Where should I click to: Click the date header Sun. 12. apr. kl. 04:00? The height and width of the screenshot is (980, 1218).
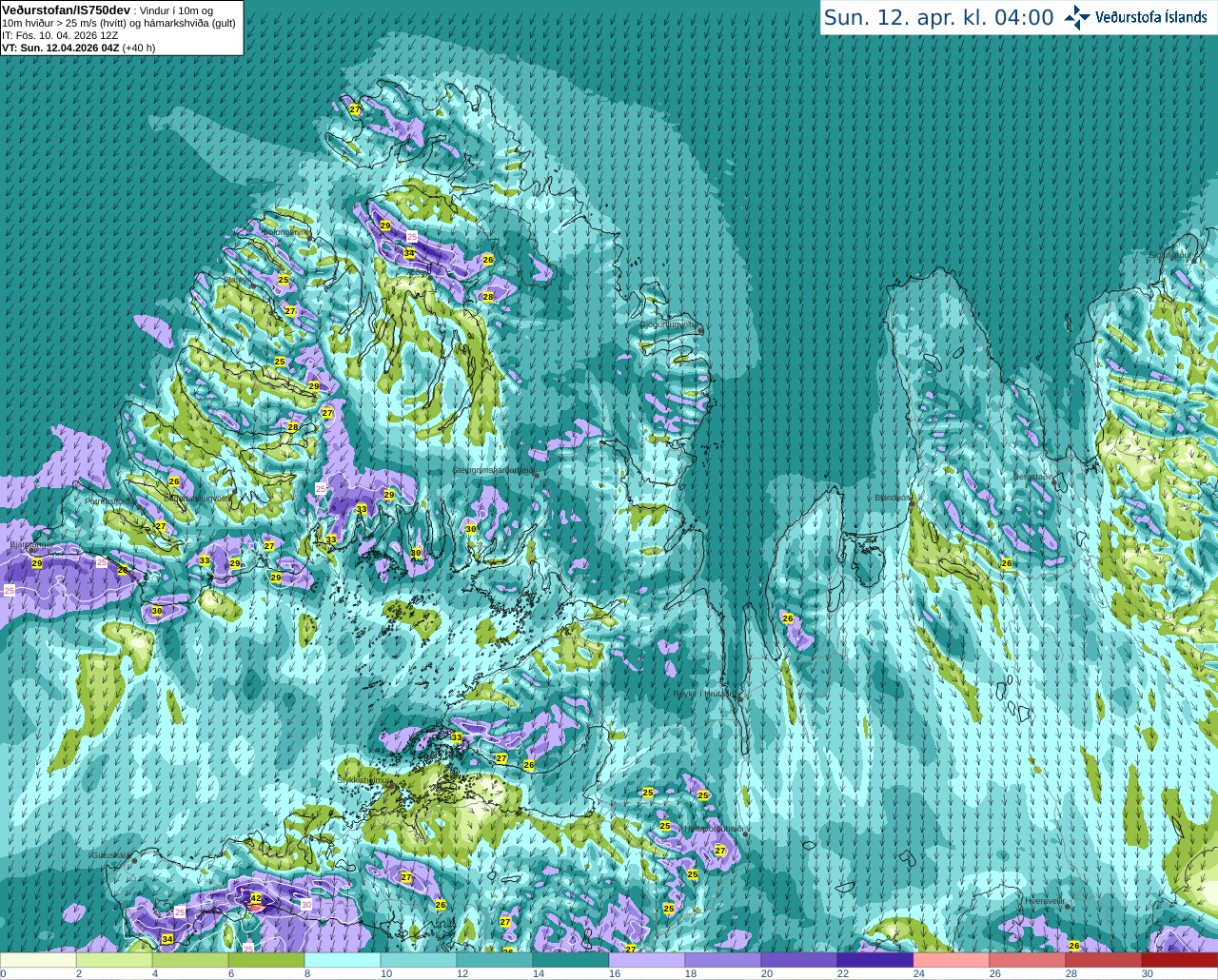click(x=938, y=17)
